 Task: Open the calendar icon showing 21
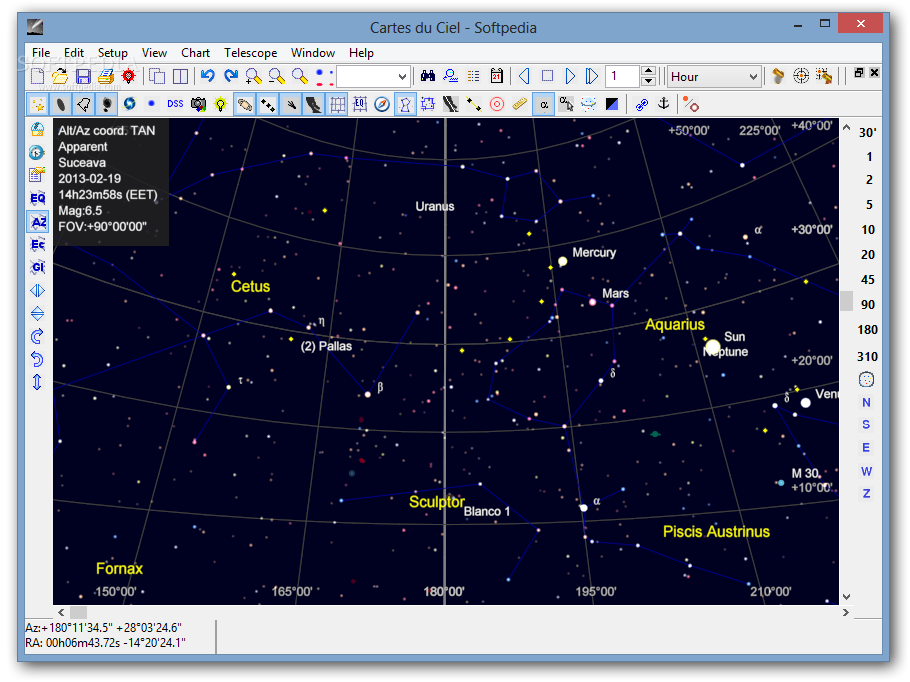[x=497, y=76]
